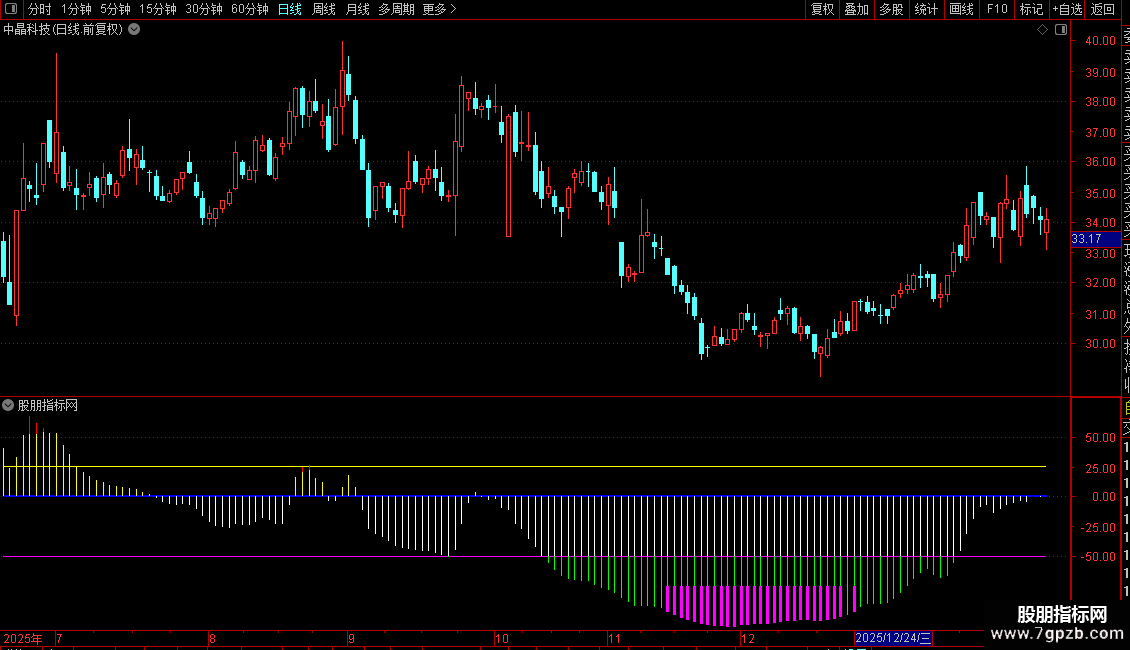
Task: Click 返回 to go back
Action: pos(1103,9)
